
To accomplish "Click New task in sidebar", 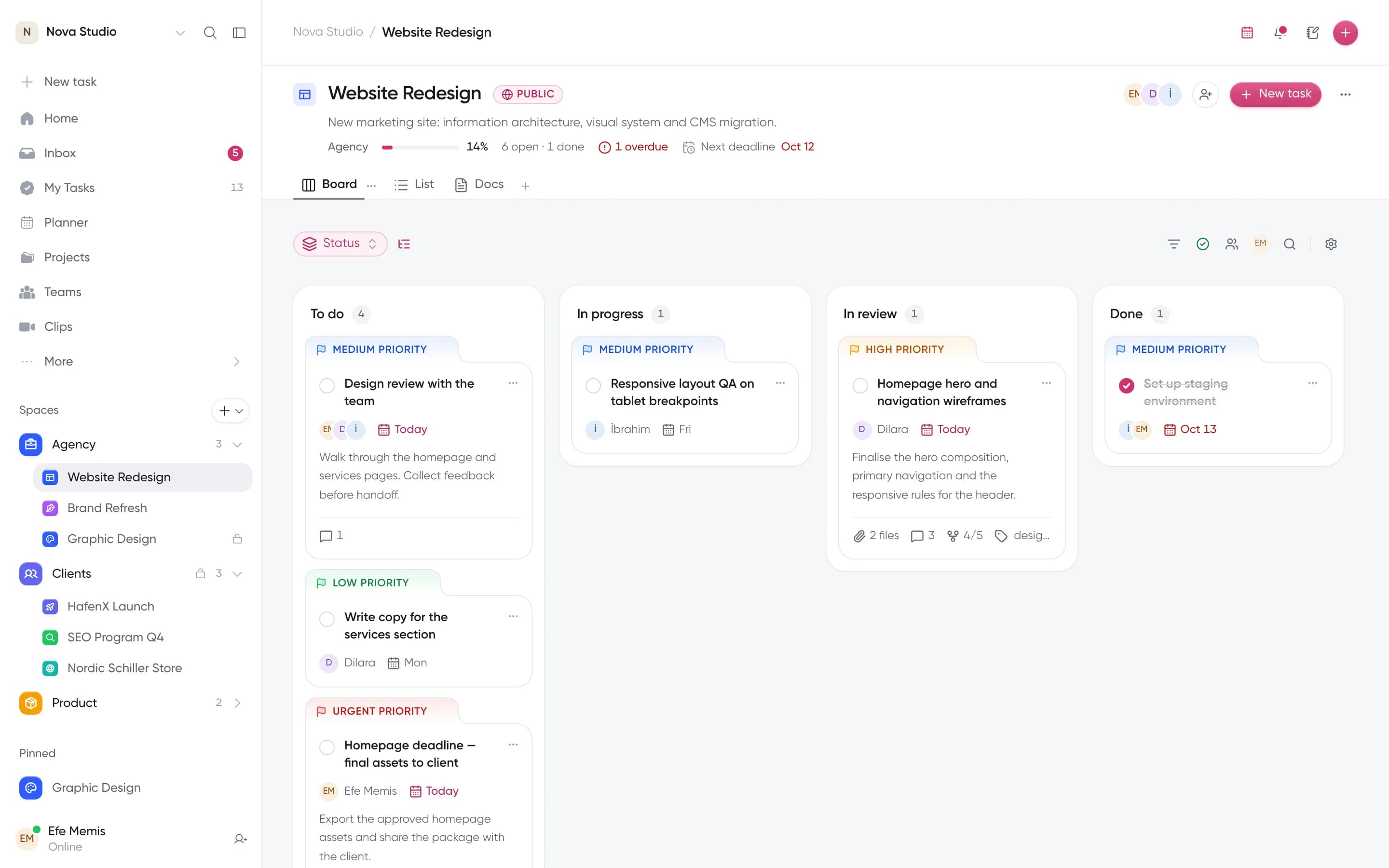I will [131, 81].
